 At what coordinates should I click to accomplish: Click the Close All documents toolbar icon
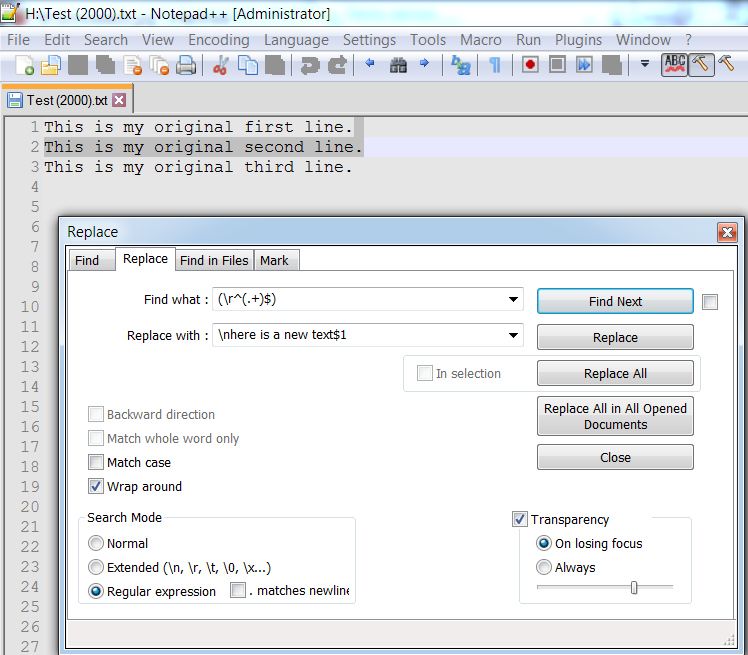[159, 64]
